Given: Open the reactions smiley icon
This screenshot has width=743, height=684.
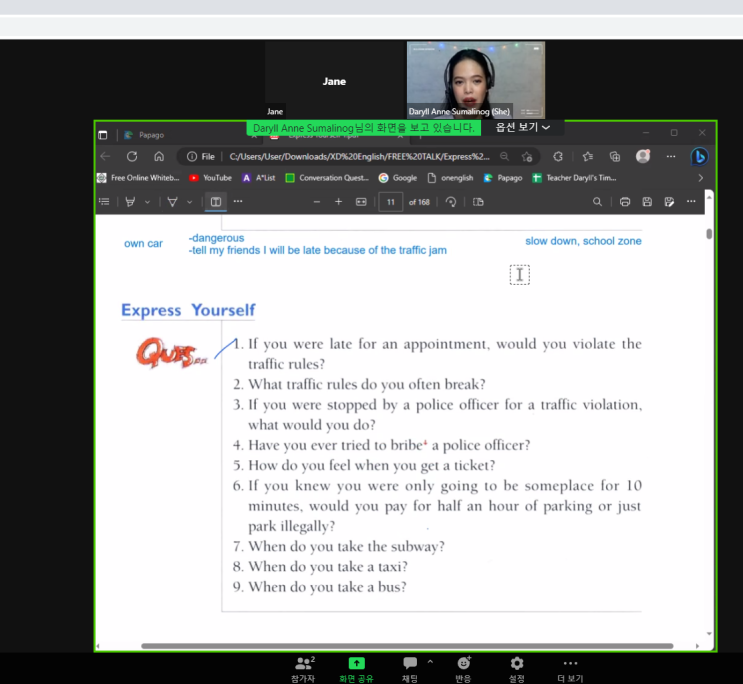Looking at the screenshot, I should [463, 663].
